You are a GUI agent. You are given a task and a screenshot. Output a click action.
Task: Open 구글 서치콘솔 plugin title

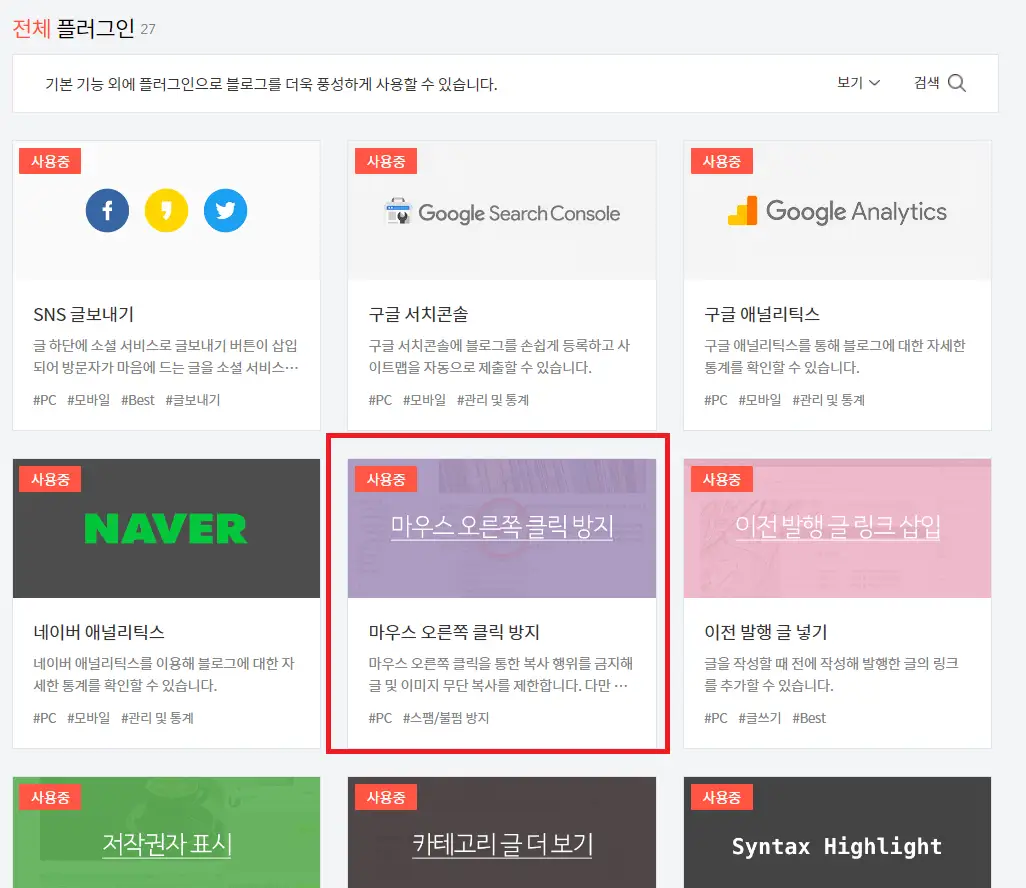pos(418,314)
